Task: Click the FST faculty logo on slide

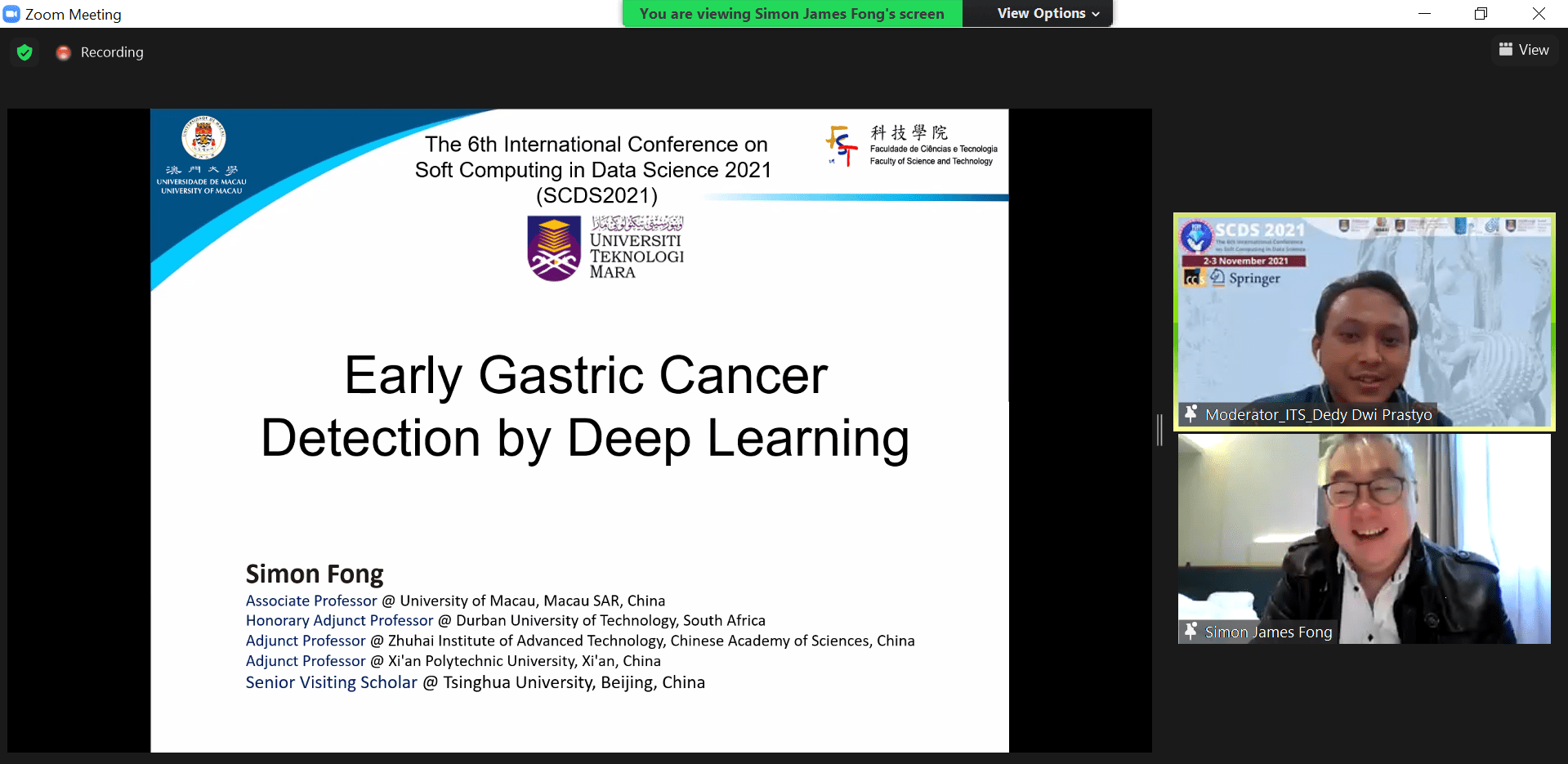Action: pyautogui.click(x=842, y=145)
